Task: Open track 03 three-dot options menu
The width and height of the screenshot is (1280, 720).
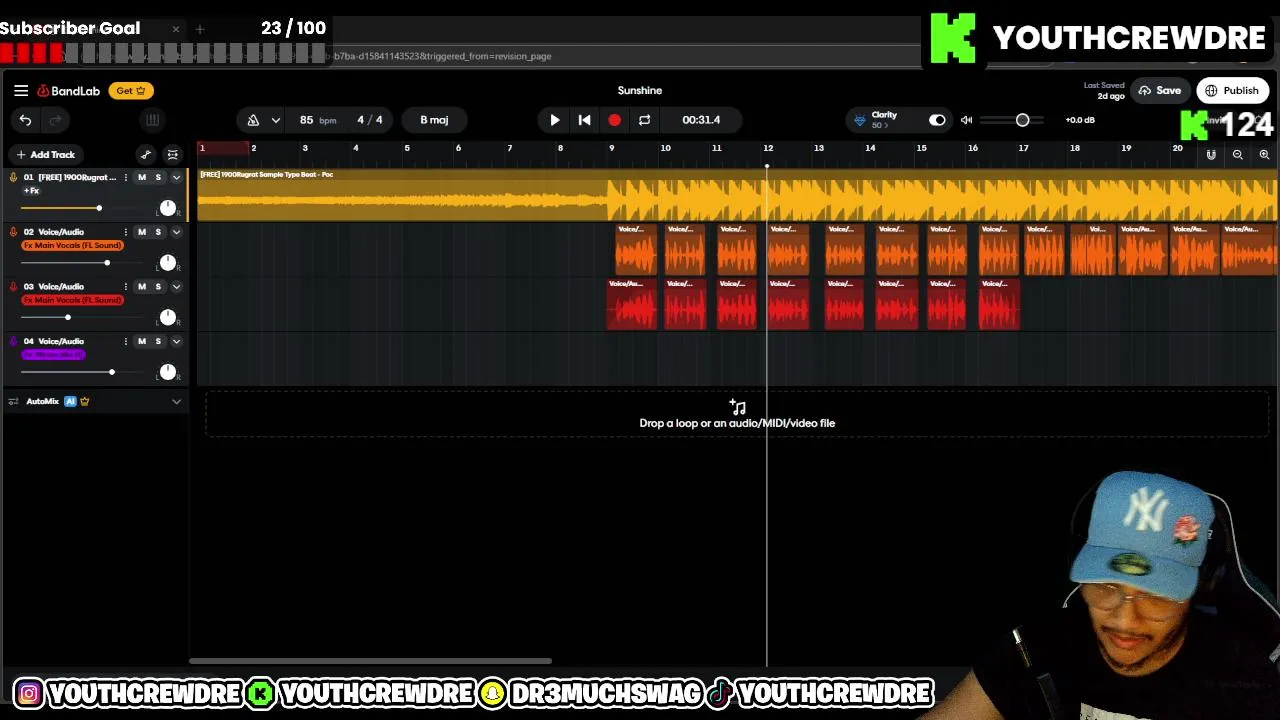Action: [126, 287]
